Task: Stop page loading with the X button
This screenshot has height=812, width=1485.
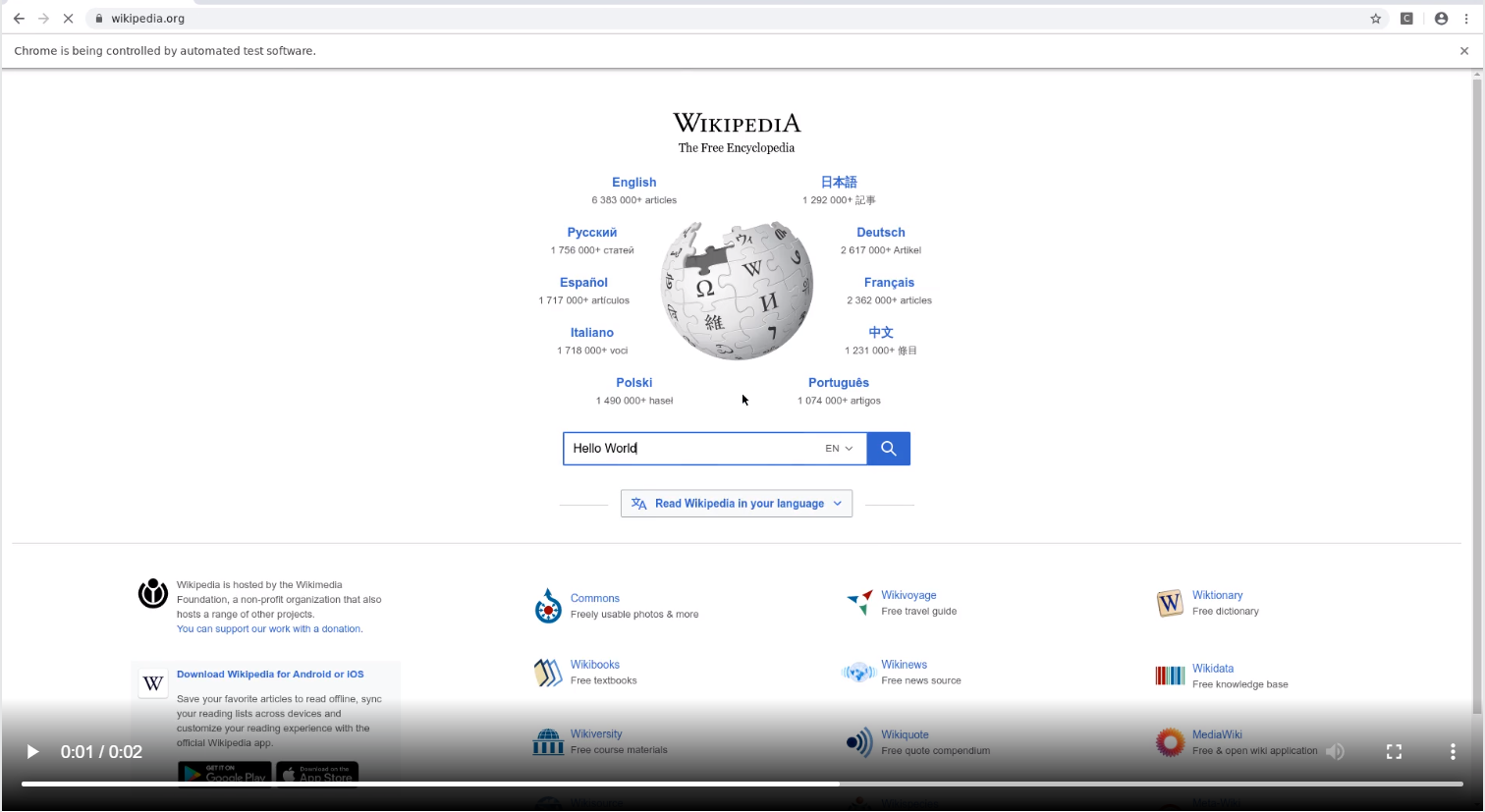Action: 69,19
